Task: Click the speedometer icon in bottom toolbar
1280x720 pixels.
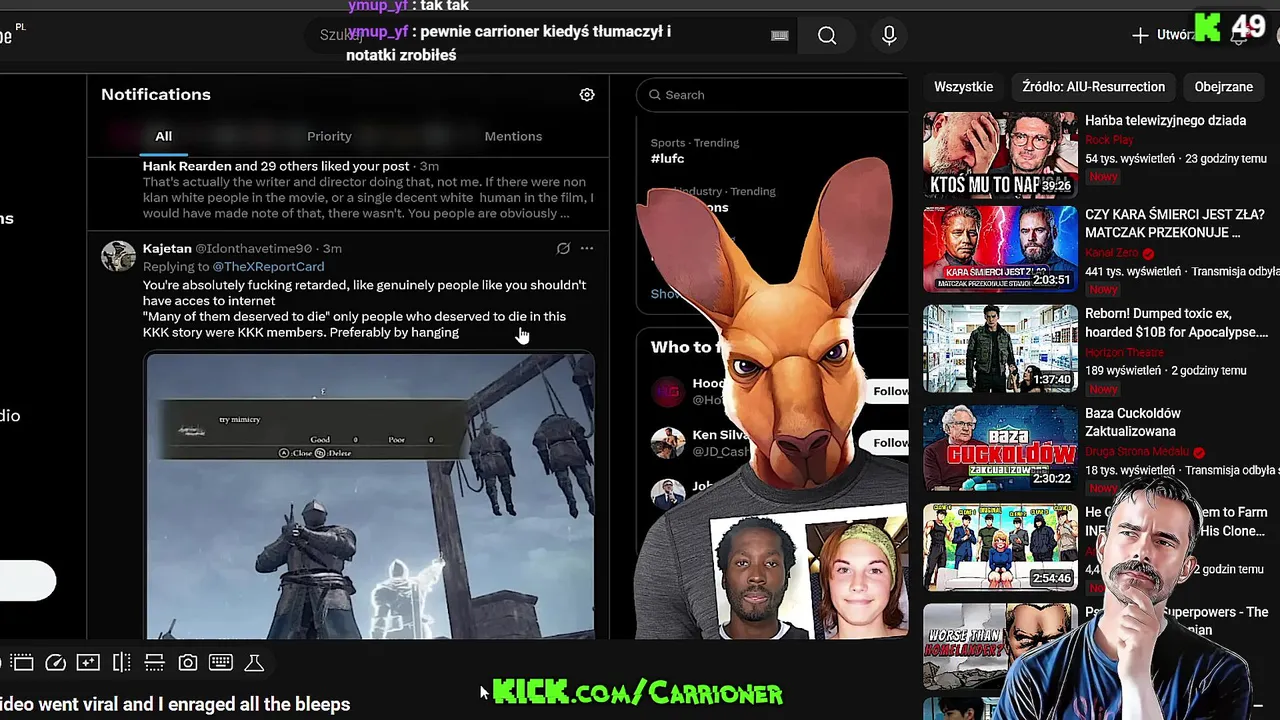Action: pyautogui.click(x=56, y=662)
